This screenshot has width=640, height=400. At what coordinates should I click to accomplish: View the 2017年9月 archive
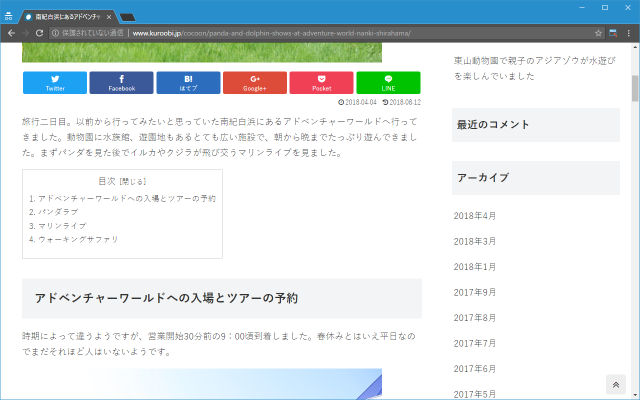coord(475,292)
